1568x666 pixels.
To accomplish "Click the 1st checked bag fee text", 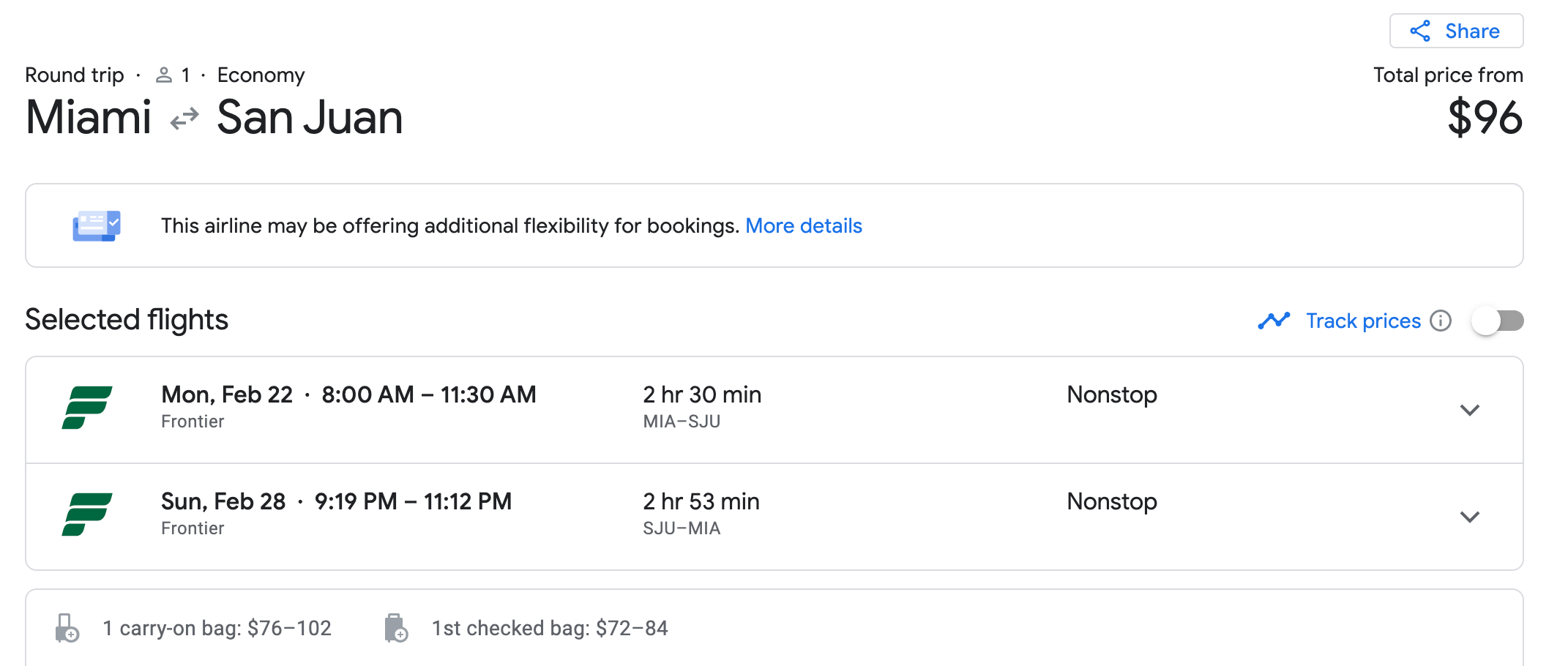I will pyautogui.click(x=550, y=628).
